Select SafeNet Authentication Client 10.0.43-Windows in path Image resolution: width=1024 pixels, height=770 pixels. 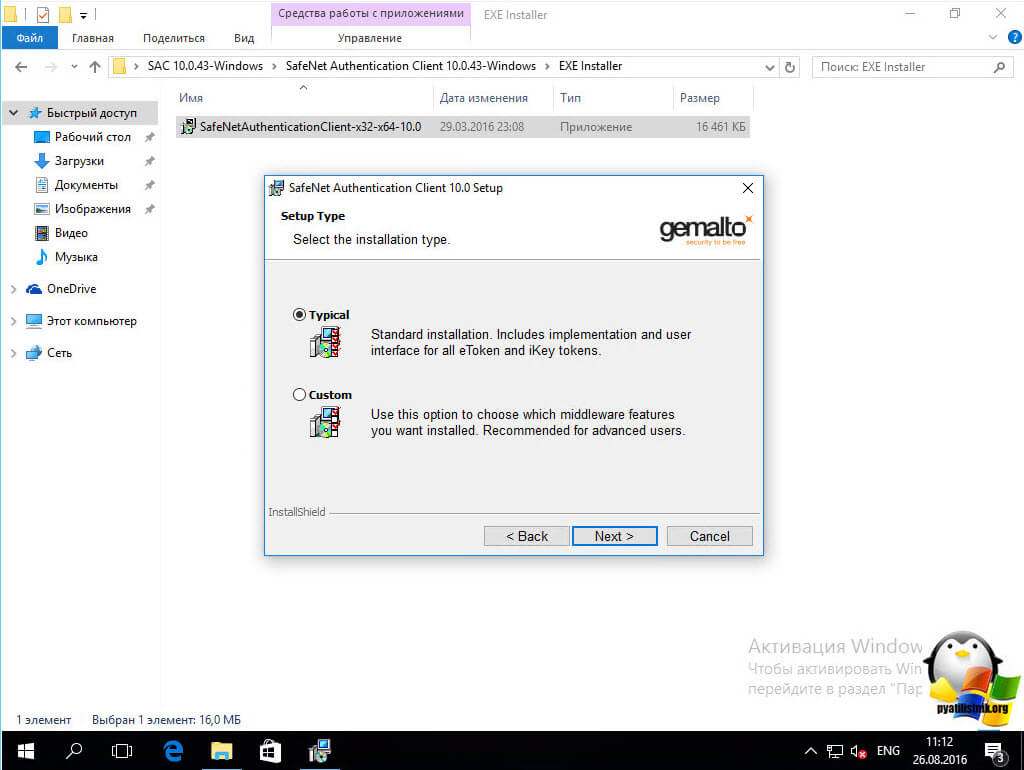click(411, 66)
